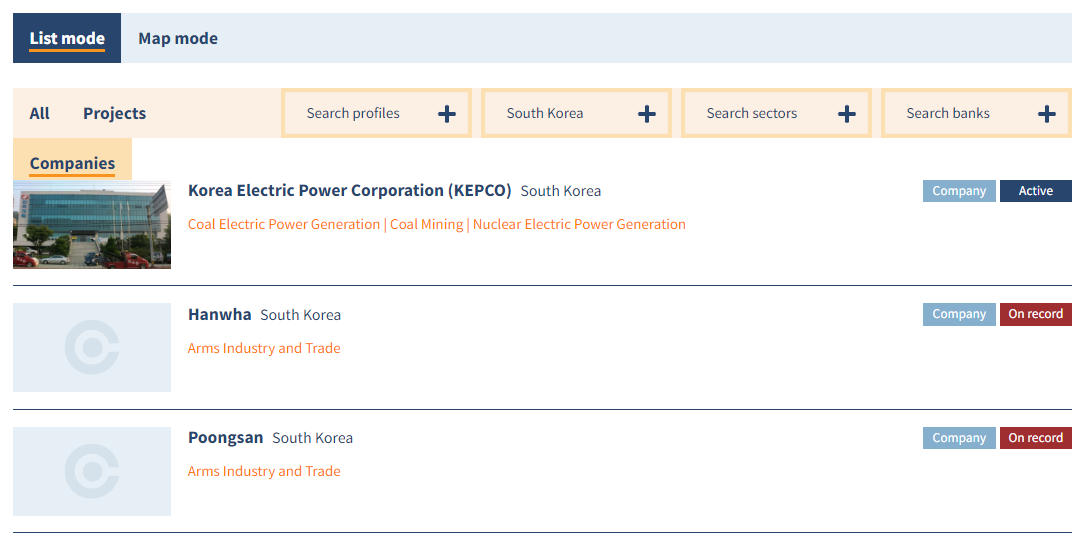
Task: Open the South Korea country dropdown
Action: (x=576, y=113)
